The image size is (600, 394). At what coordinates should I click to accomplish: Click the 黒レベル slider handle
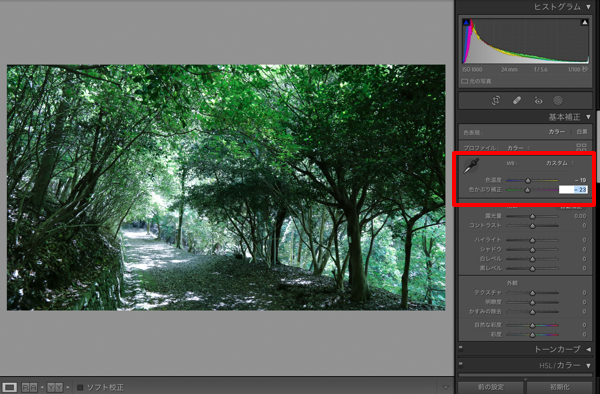click(x=532, y=269)
